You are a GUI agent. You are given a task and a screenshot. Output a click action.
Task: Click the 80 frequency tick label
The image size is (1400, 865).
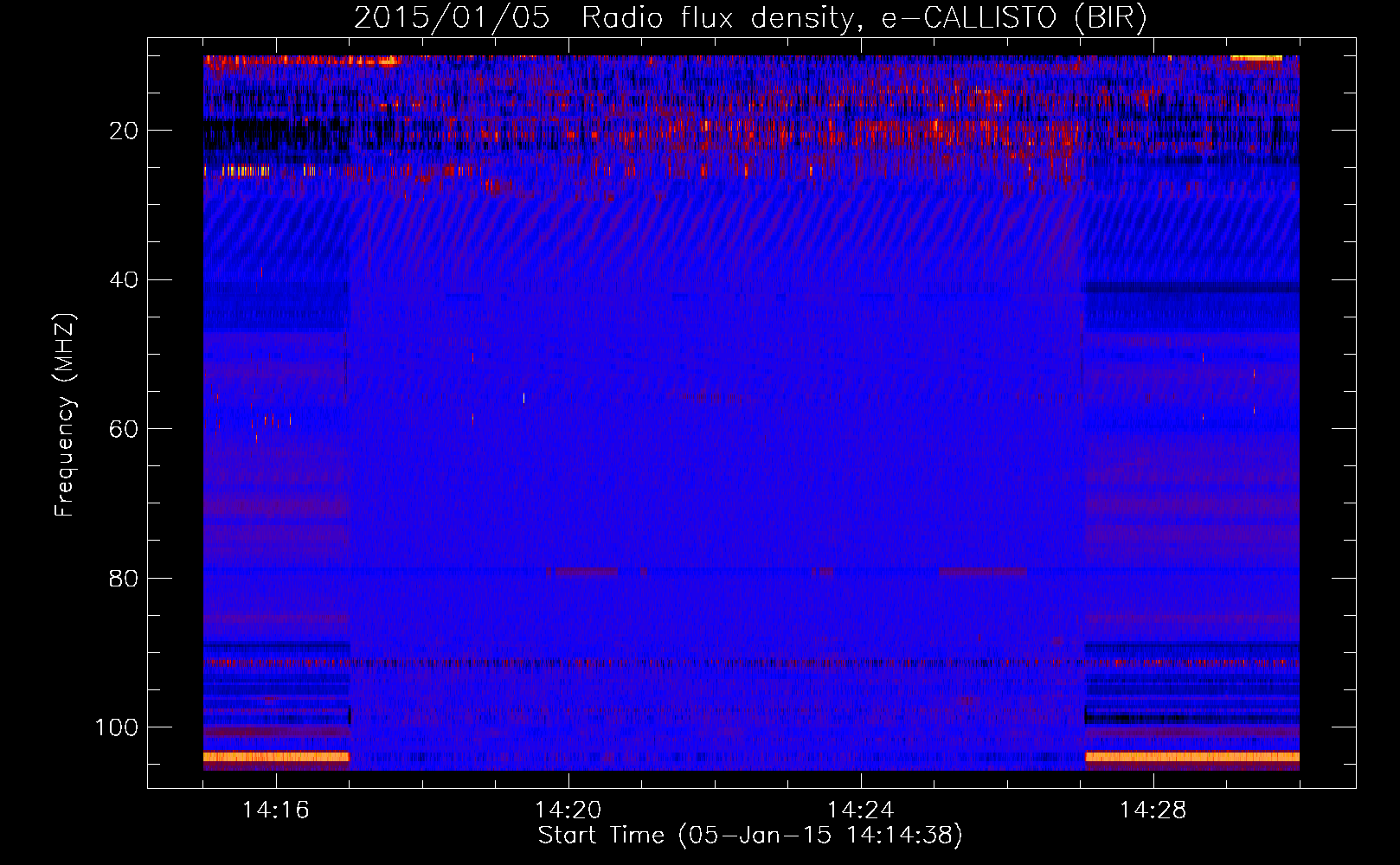coord(125,578)
